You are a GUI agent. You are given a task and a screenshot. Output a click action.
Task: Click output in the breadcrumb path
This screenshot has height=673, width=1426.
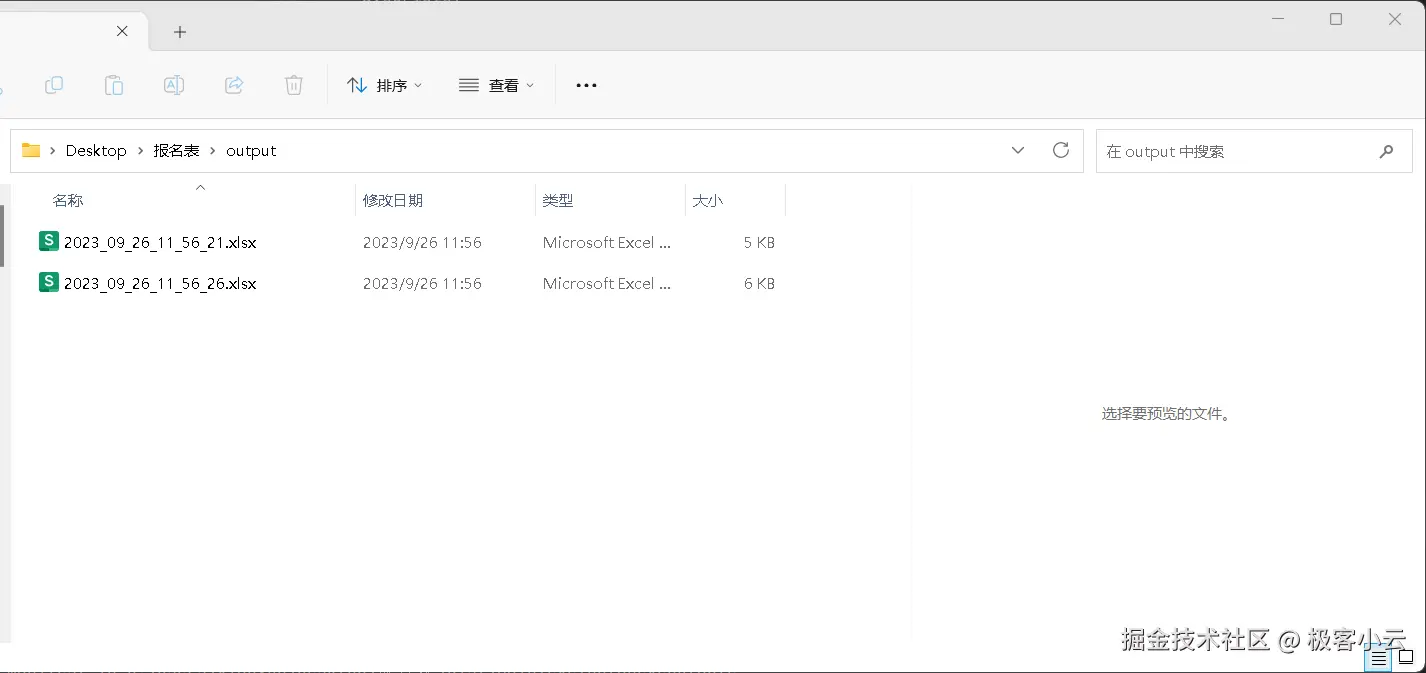[251, 150]
